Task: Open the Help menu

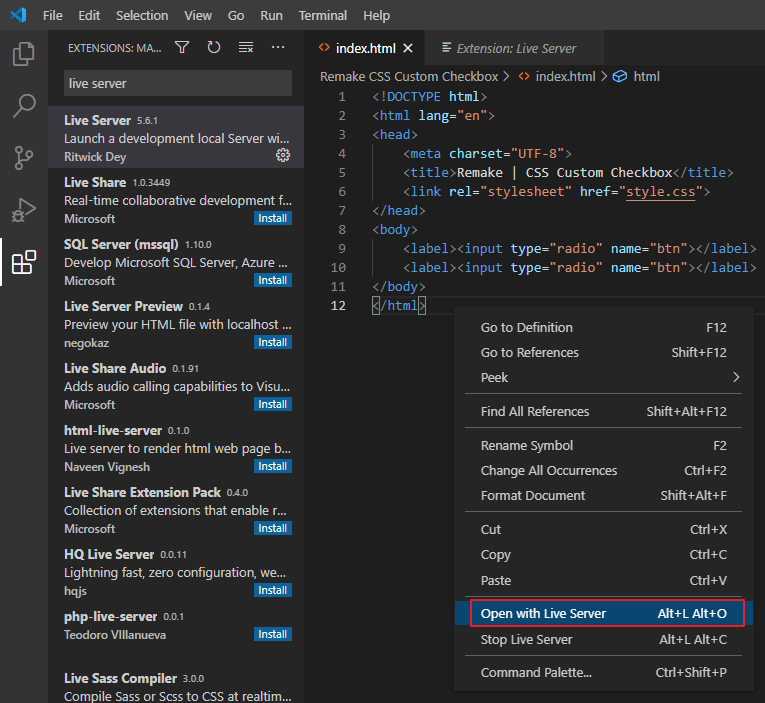Action: [x=376, y=16]
